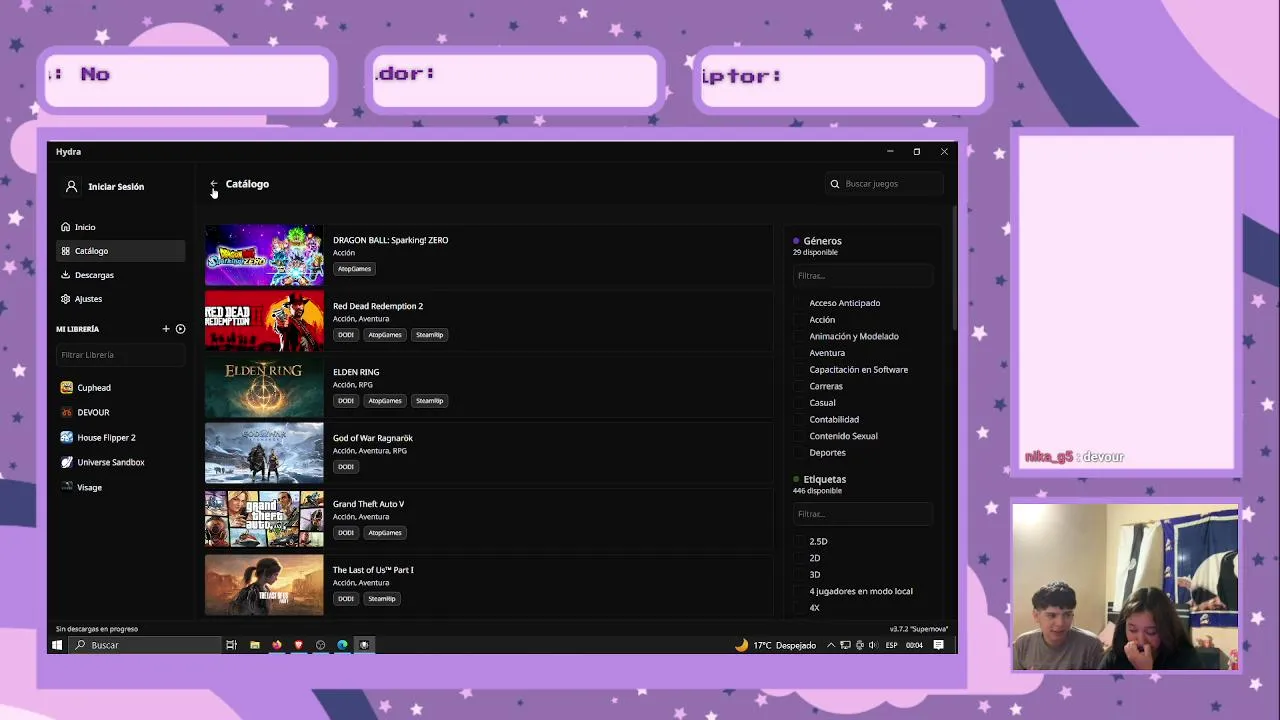Click the DODI tag on God of War Ragnarök
This screenshot has width=1280, height=720.
[345, 467]
